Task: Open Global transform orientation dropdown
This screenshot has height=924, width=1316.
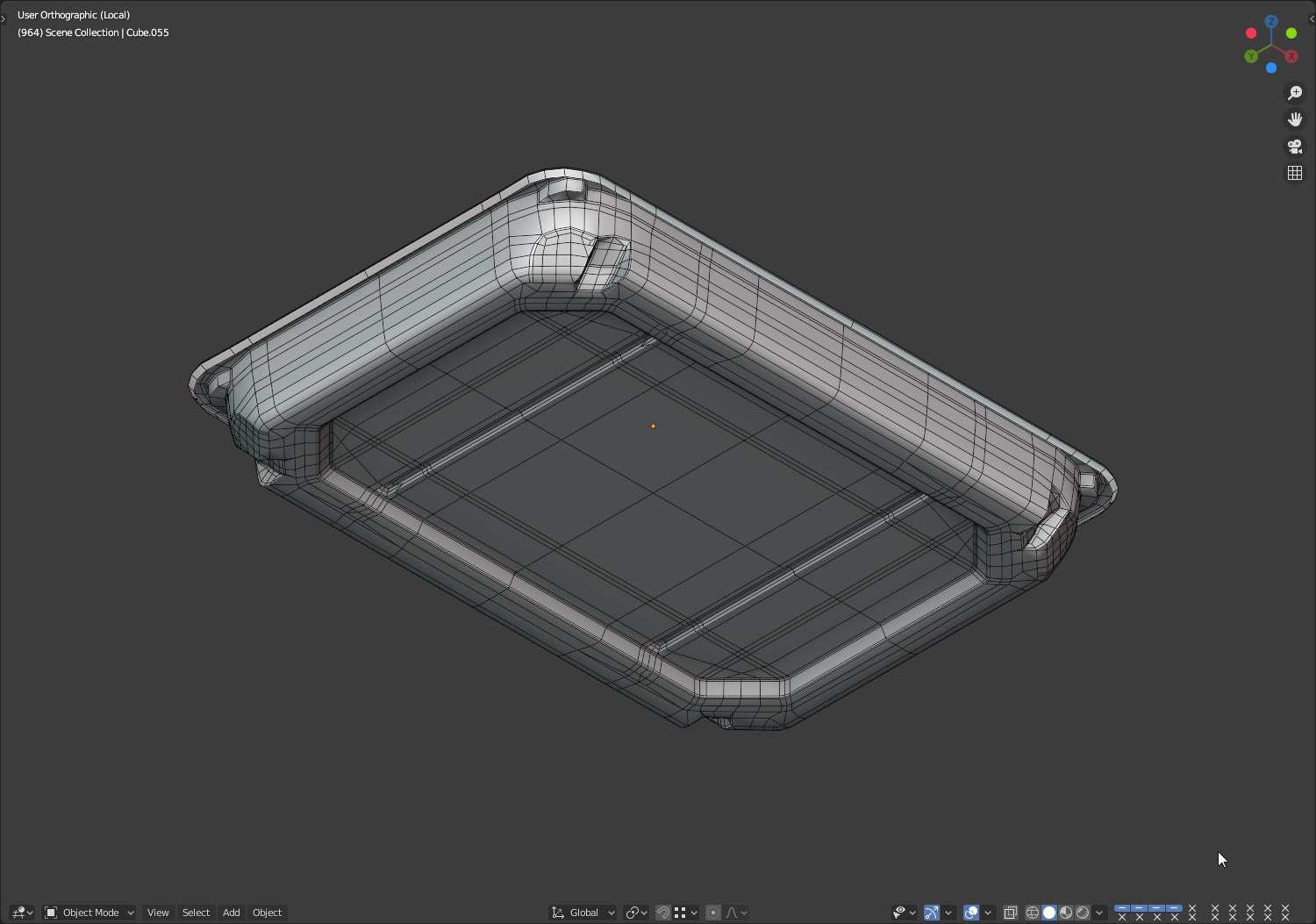Action: (x=583, y=913)
